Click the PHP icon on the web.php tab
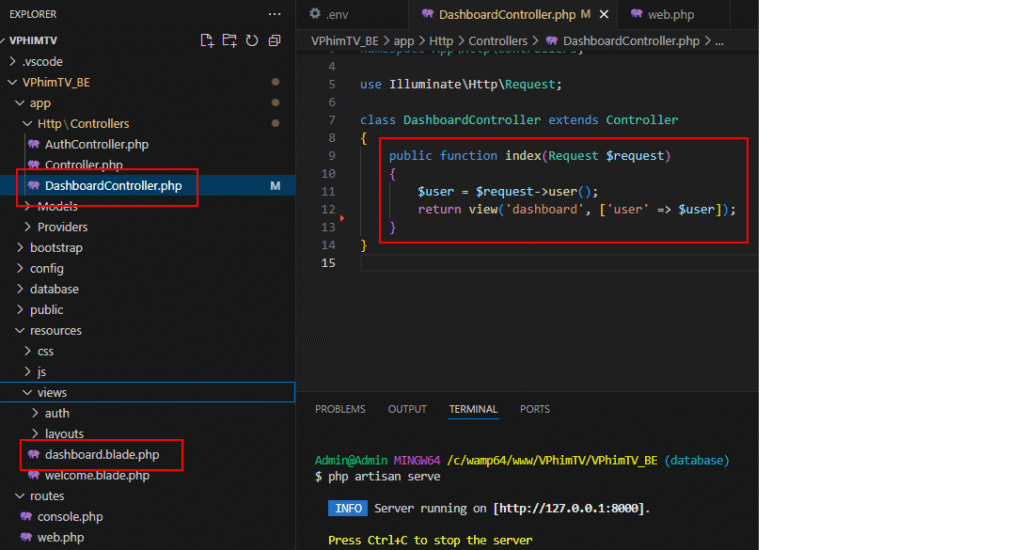The image size is (1024, 550). click(x=636, y=13)
